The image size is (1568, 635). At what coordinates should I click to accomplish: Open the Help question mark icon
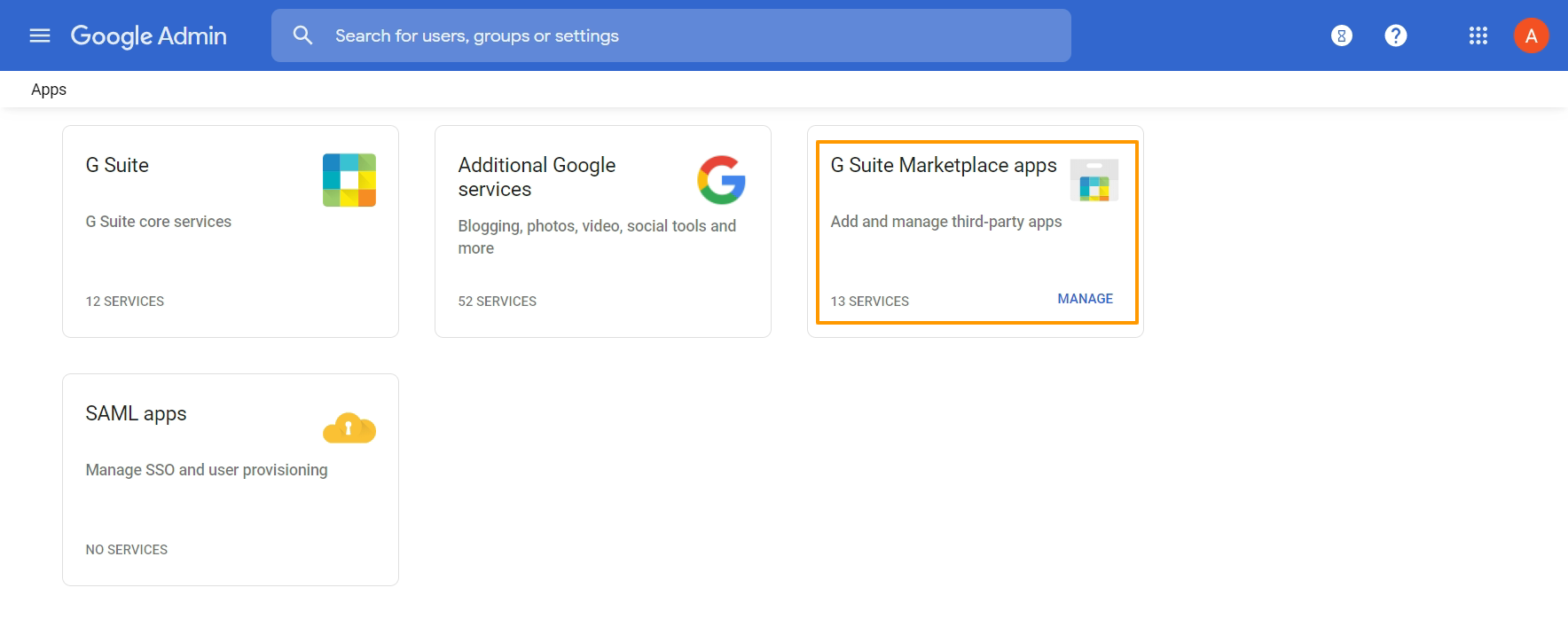click(1396, 35)
